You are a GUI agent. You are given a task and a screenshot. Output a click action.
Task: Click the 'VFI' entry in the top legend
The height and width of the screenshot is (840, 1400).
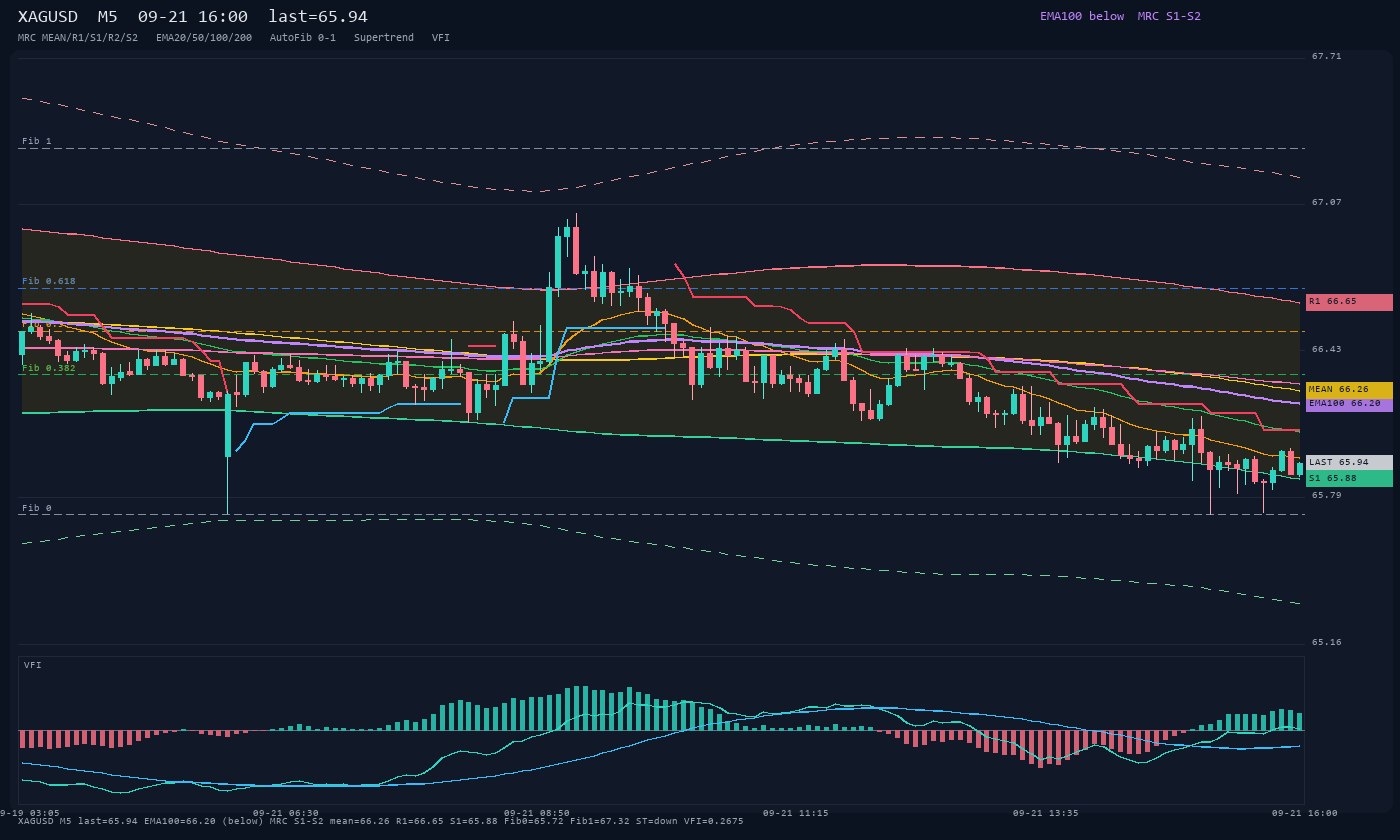(441, 38)
